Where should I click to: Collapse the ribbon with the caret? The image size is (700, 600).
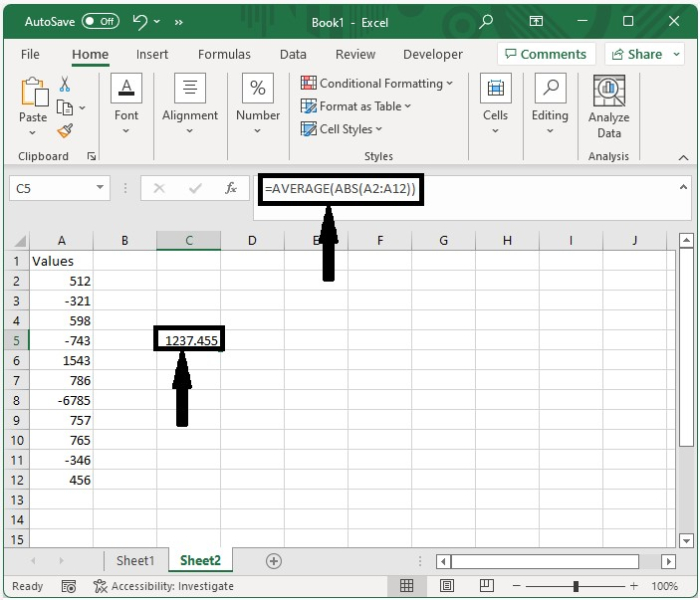pyautogui.click(x=683, y=157)
